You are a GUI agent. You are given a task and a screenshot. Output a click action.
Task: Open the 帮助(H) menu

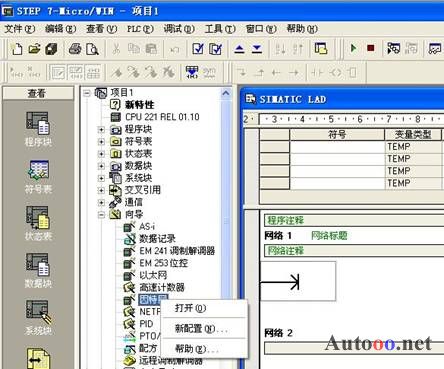pos(302,29)
